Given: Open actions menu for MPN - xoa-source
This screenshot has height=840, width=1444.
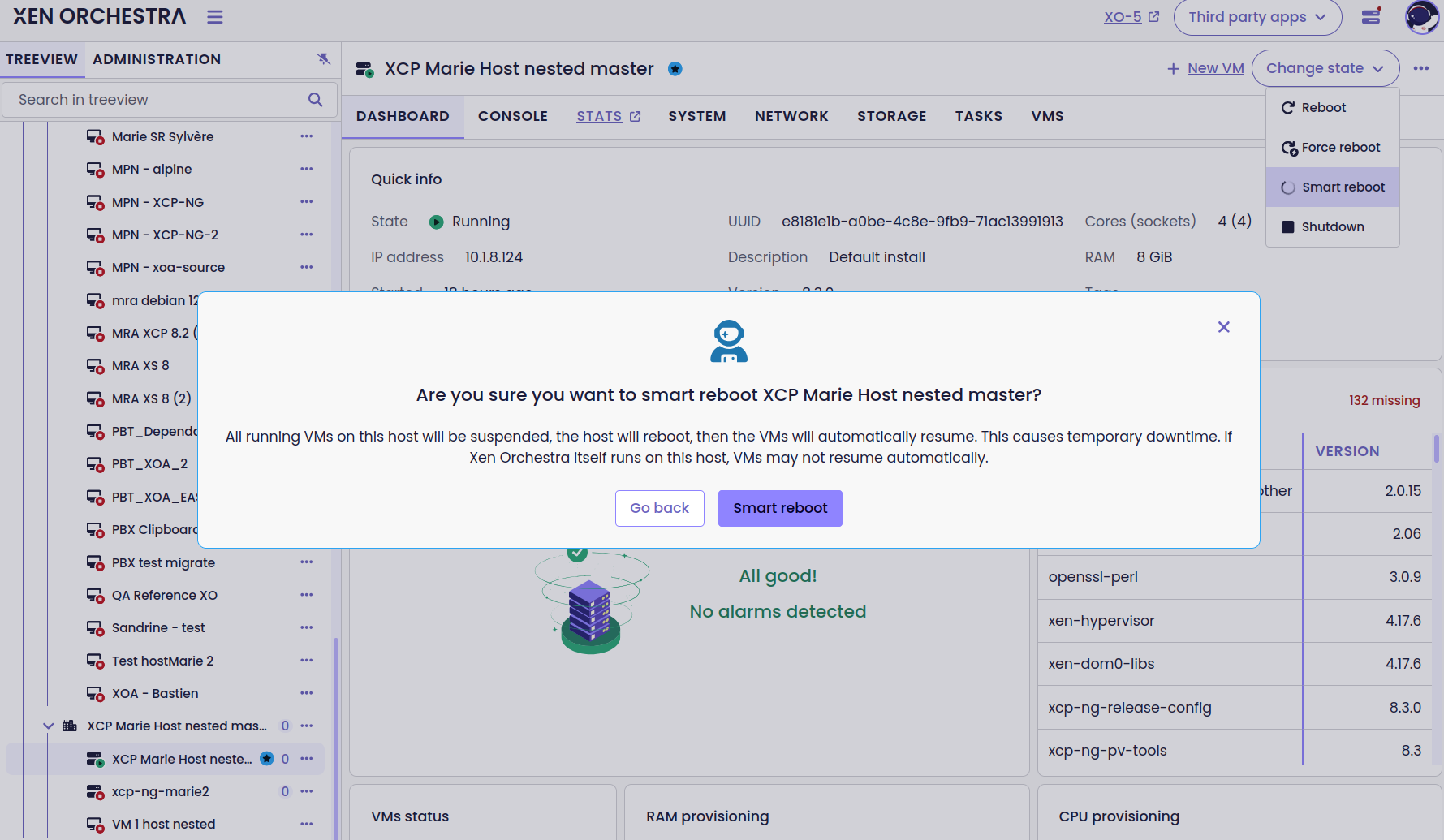Looking at the screenshot, I should coord(306,267).
